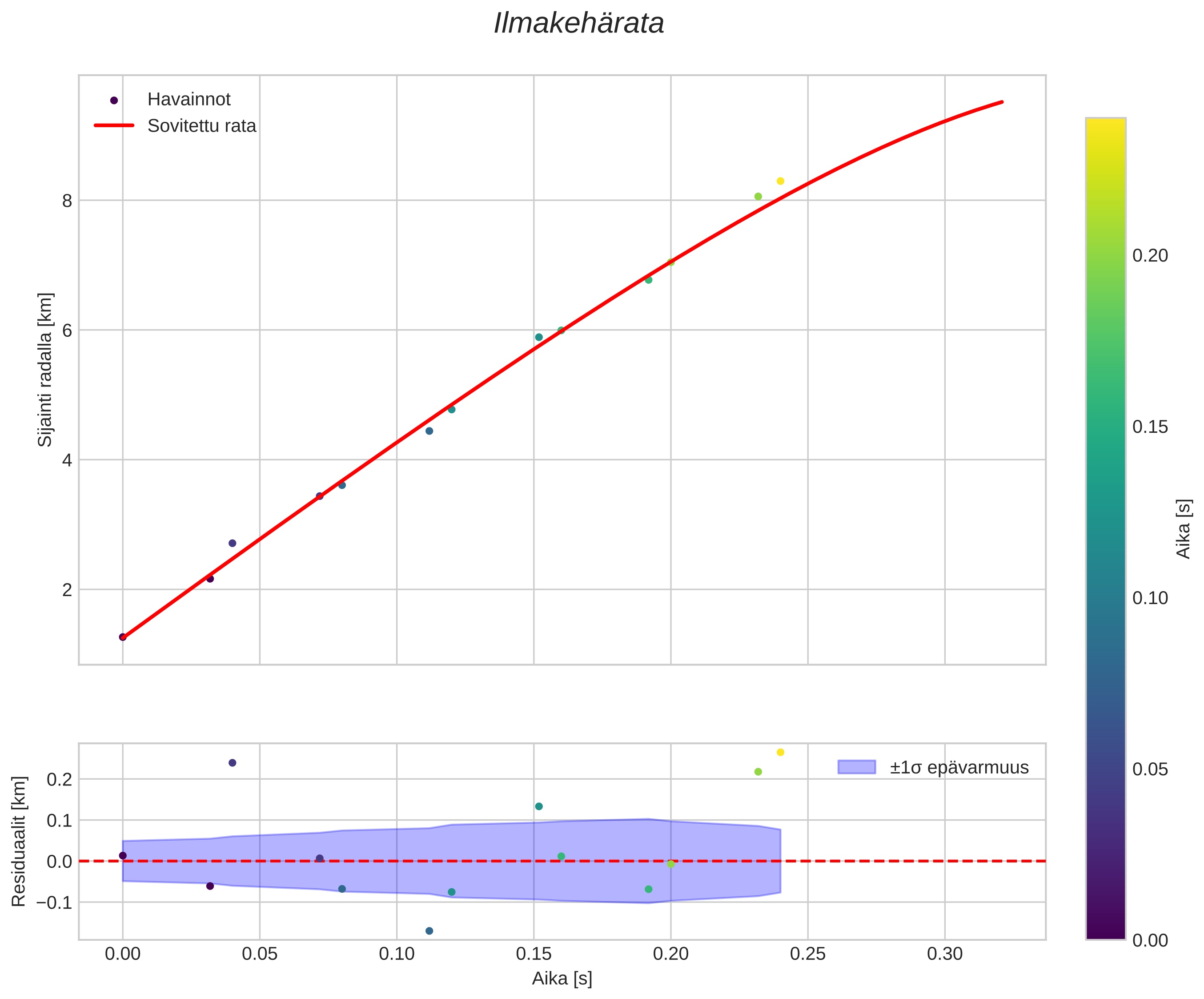The height and width of the screenshot is (999, 1204).
Task: Click the Sijainti radalla [km] axis label
Action: point(45,369)
